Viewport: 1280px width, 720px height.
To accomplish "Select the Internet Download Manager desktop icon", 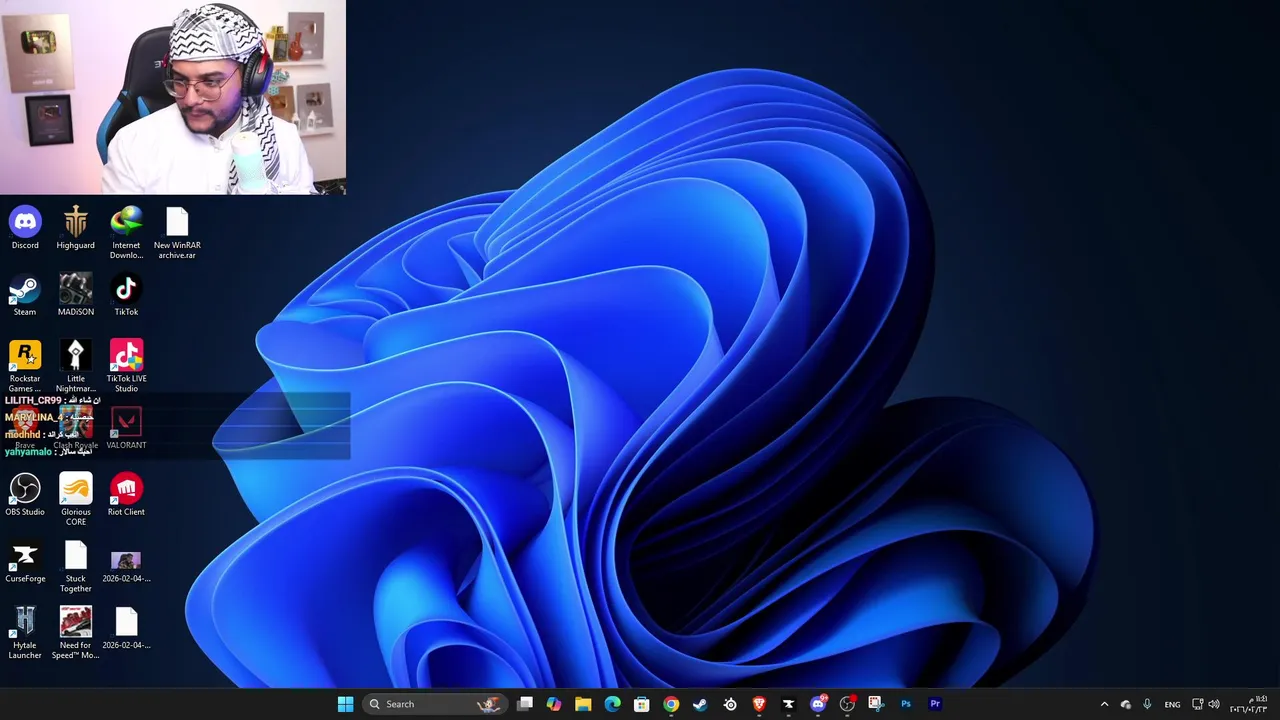I will [x=126, y=233].
